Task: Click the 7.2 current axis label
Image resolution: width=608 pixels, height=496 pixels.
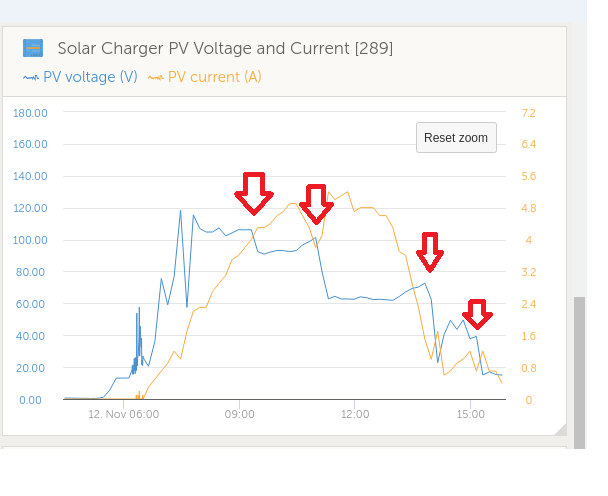Action: 529,113
